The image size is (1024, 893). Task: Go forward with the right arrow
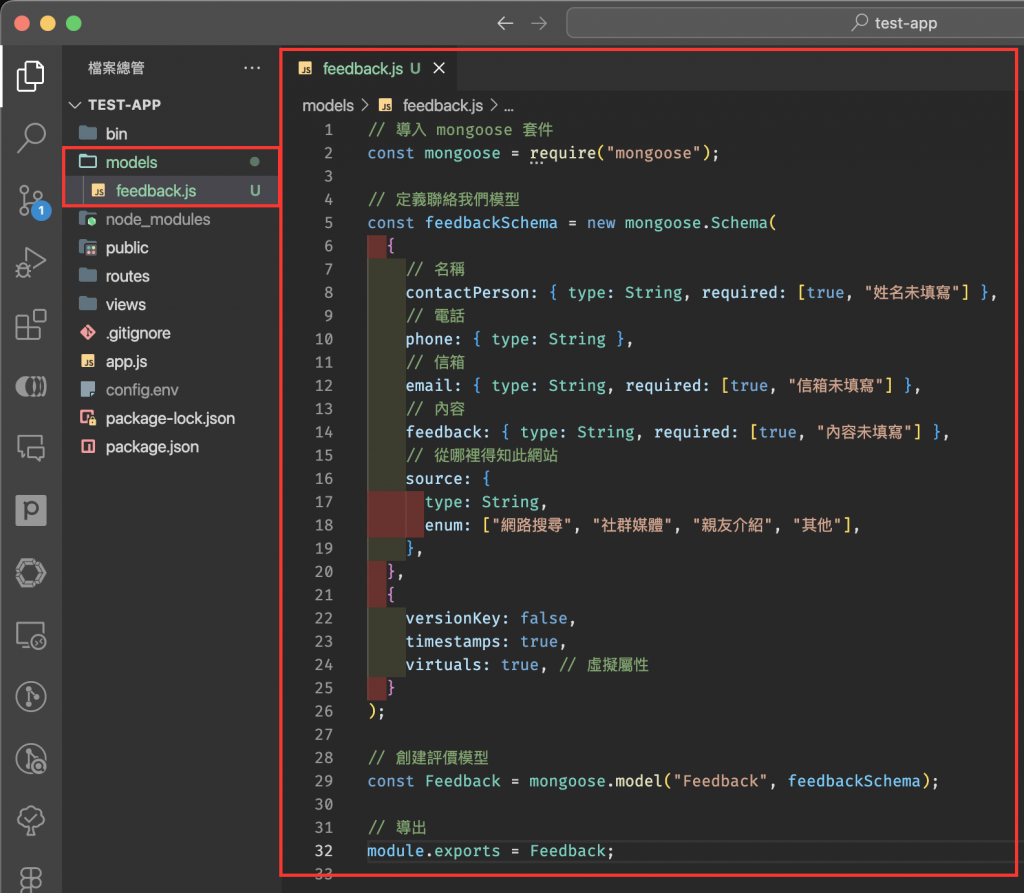539,24
